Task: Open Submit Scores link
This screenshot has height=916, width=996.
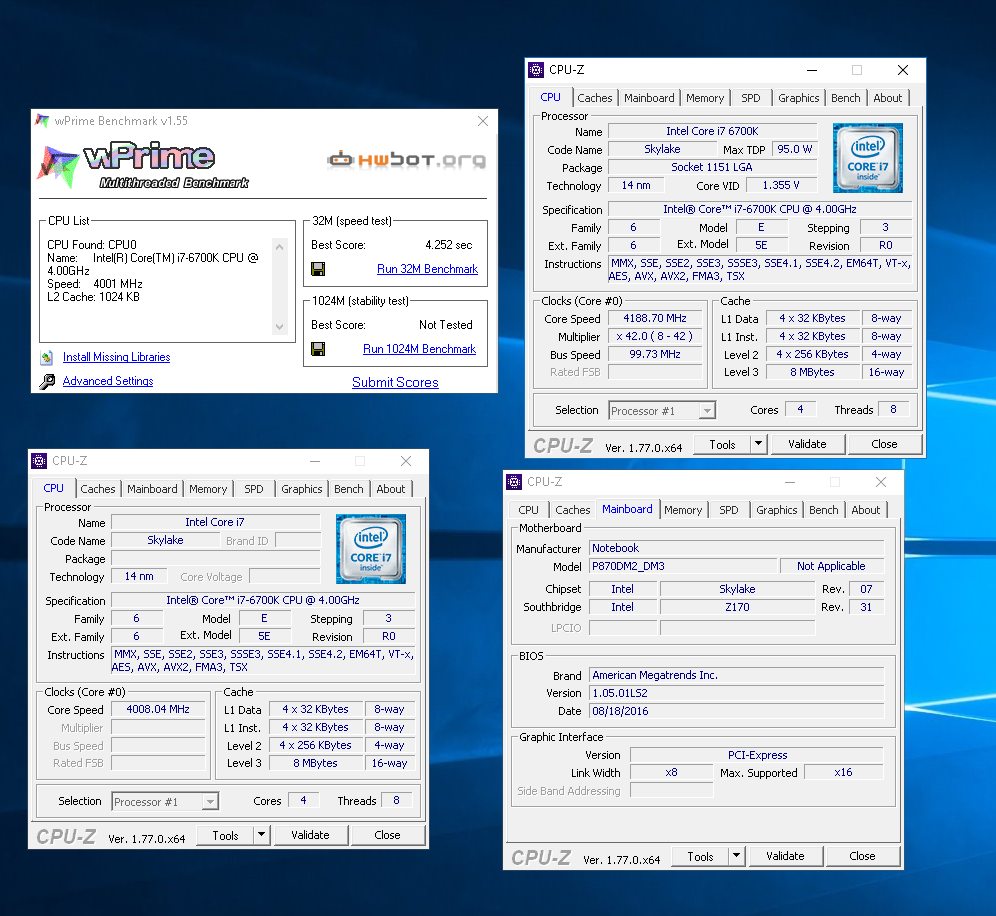Action: [x=395, y=382]
